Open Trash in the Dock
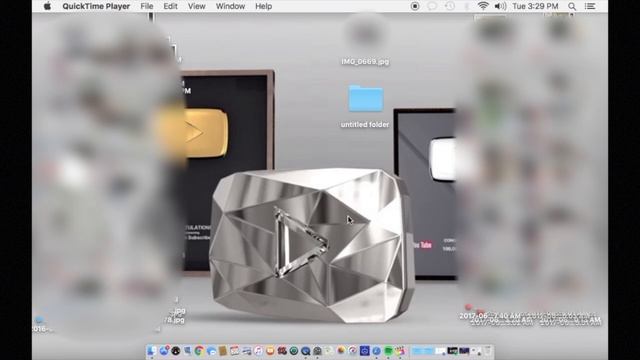This screenshot has height=360, width=640. coord(487,351)
